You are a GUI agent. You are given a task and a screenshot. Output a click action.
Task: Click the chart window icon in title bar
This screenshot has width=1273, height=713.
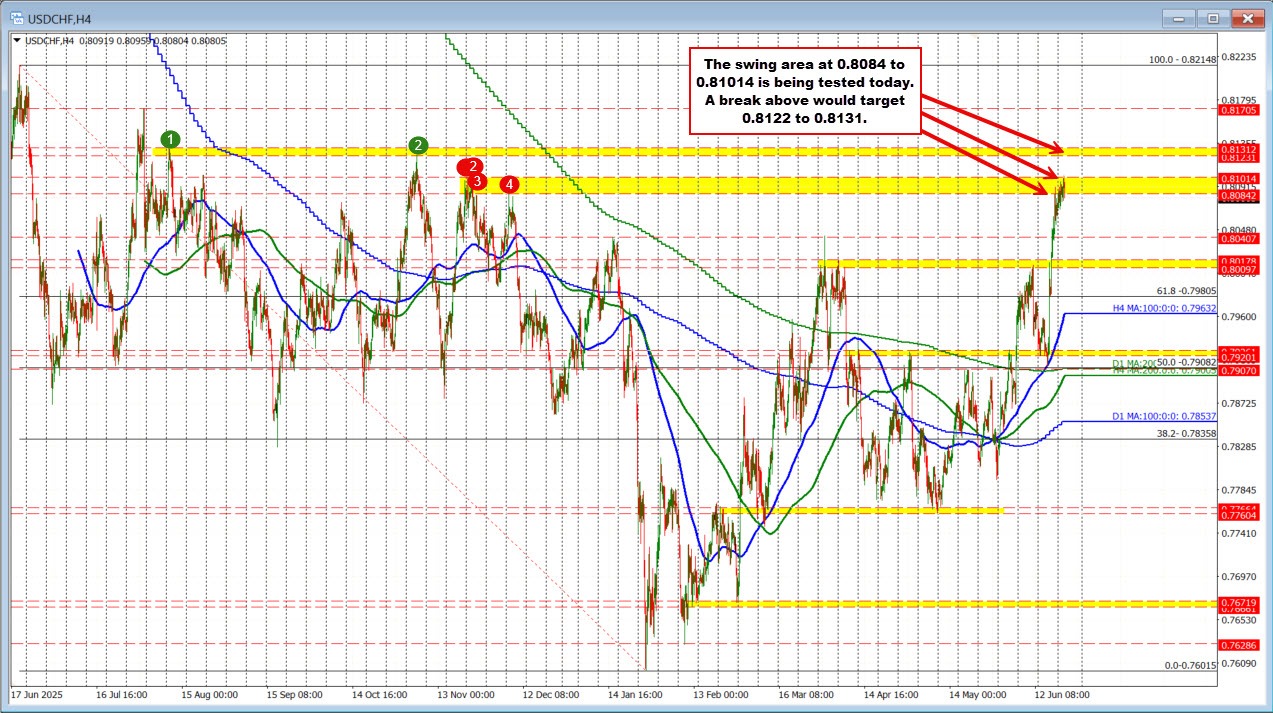(x=17, y=17)
